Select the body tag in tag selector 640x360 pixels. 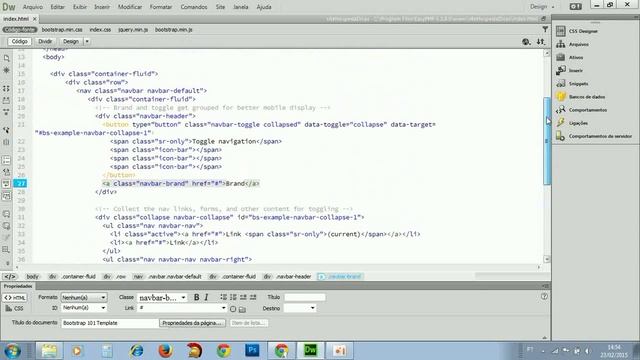point(32,277)
